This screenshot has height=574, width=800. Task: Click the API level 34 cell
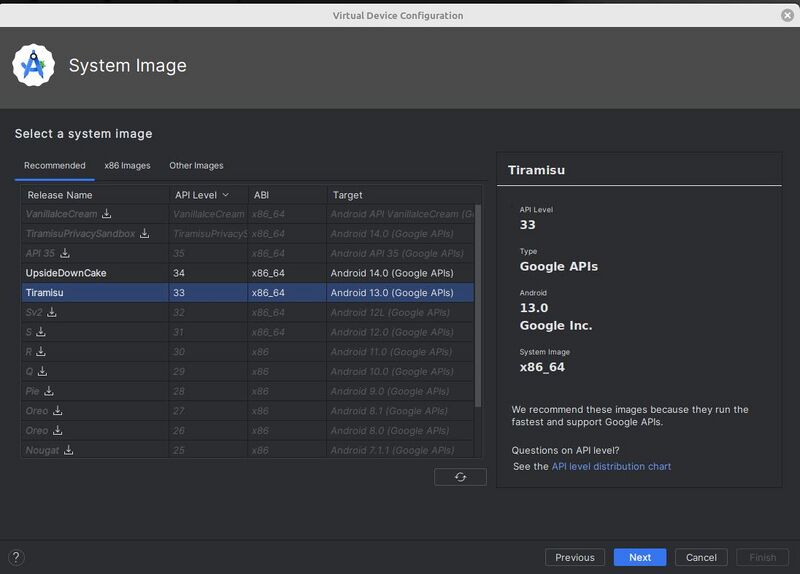click(208, 273)
